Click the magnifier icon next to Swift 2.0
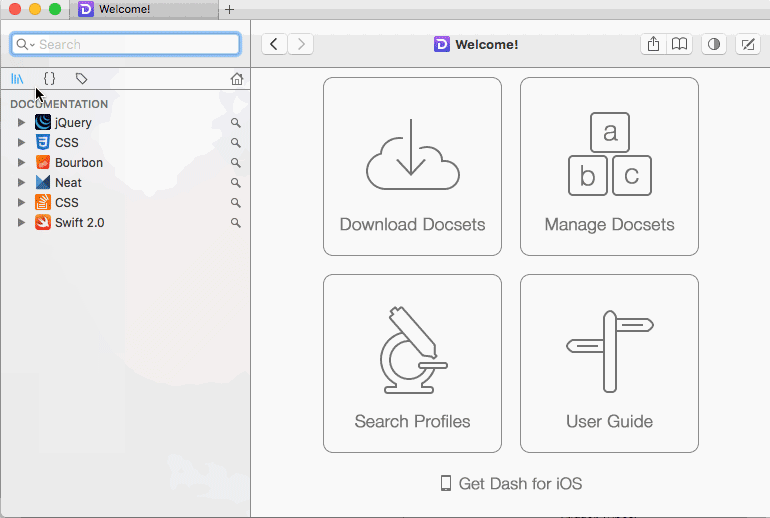The width and height of the screenshot is (770, 518). (x=236, y=223)
